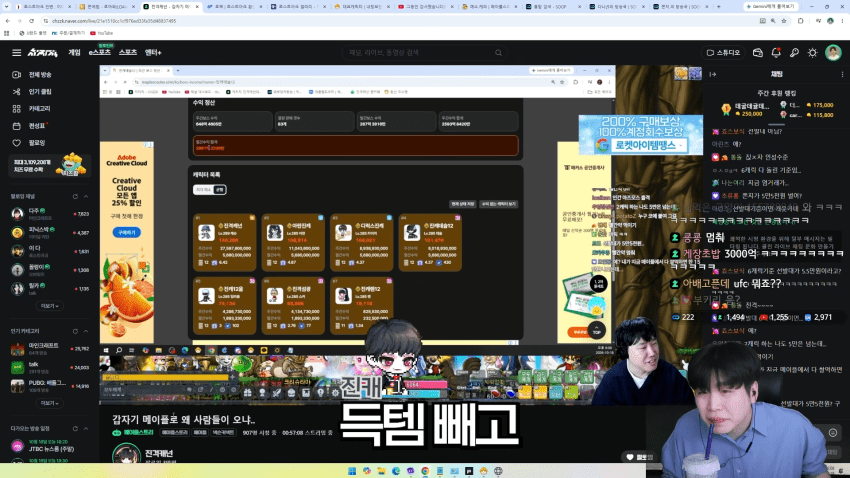Open 마인크래프트 in popular categories

[43, 348]
